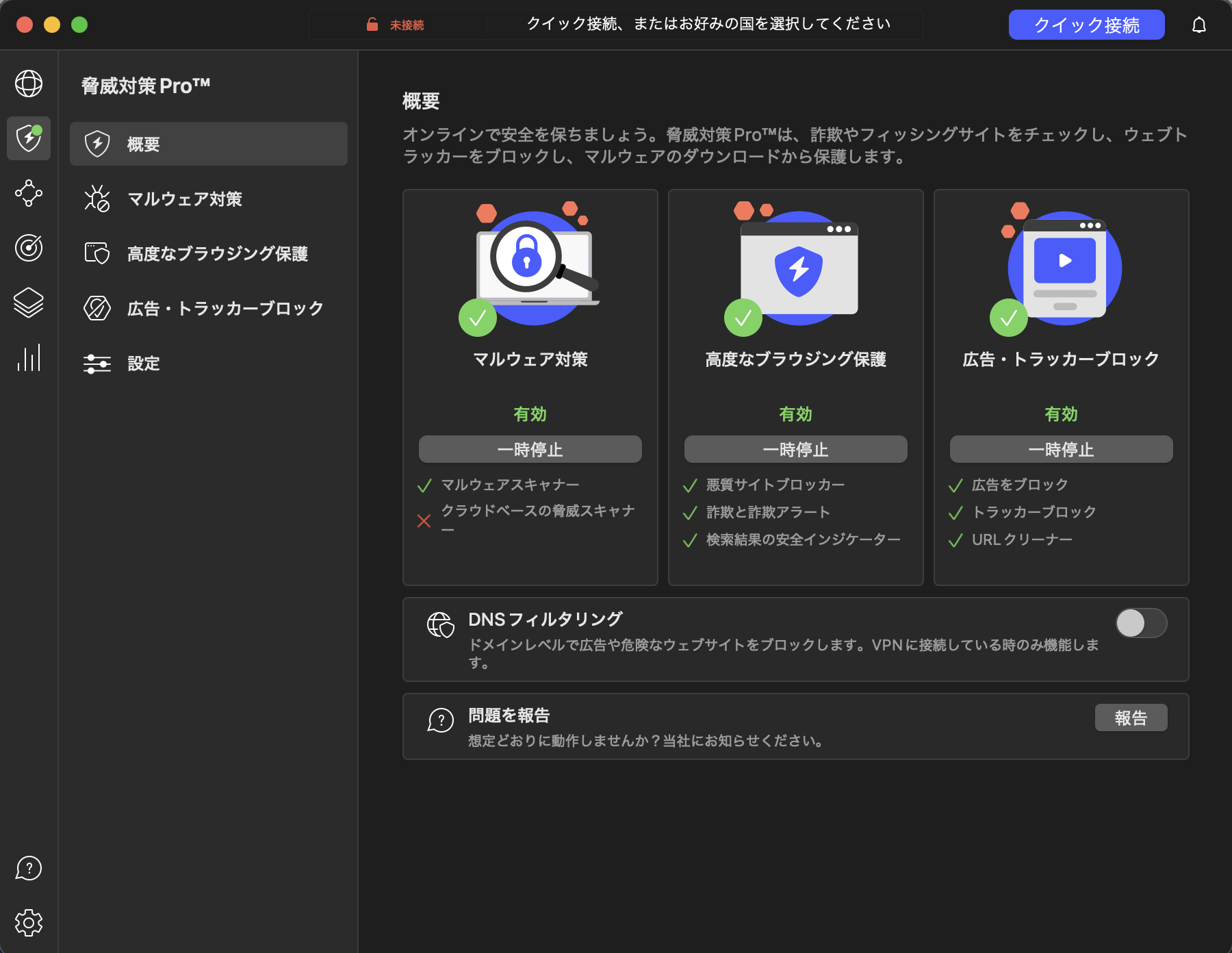
Task: Select 概要 in the side menu
Action: tap(209, 144)
